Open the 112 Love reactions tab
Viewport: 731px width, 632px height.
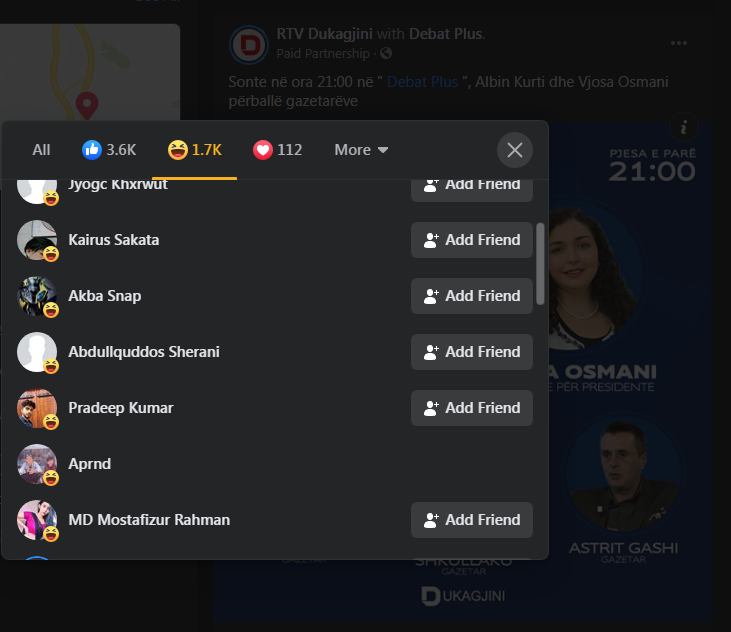coord(277,150)
